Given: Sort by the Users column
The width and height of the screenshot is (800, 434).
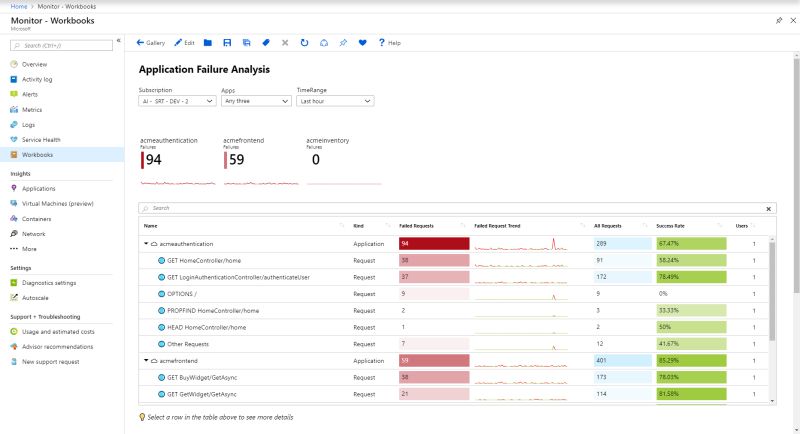Looking at the screenshot, I should pyautogui.click(x=742, y=226).
